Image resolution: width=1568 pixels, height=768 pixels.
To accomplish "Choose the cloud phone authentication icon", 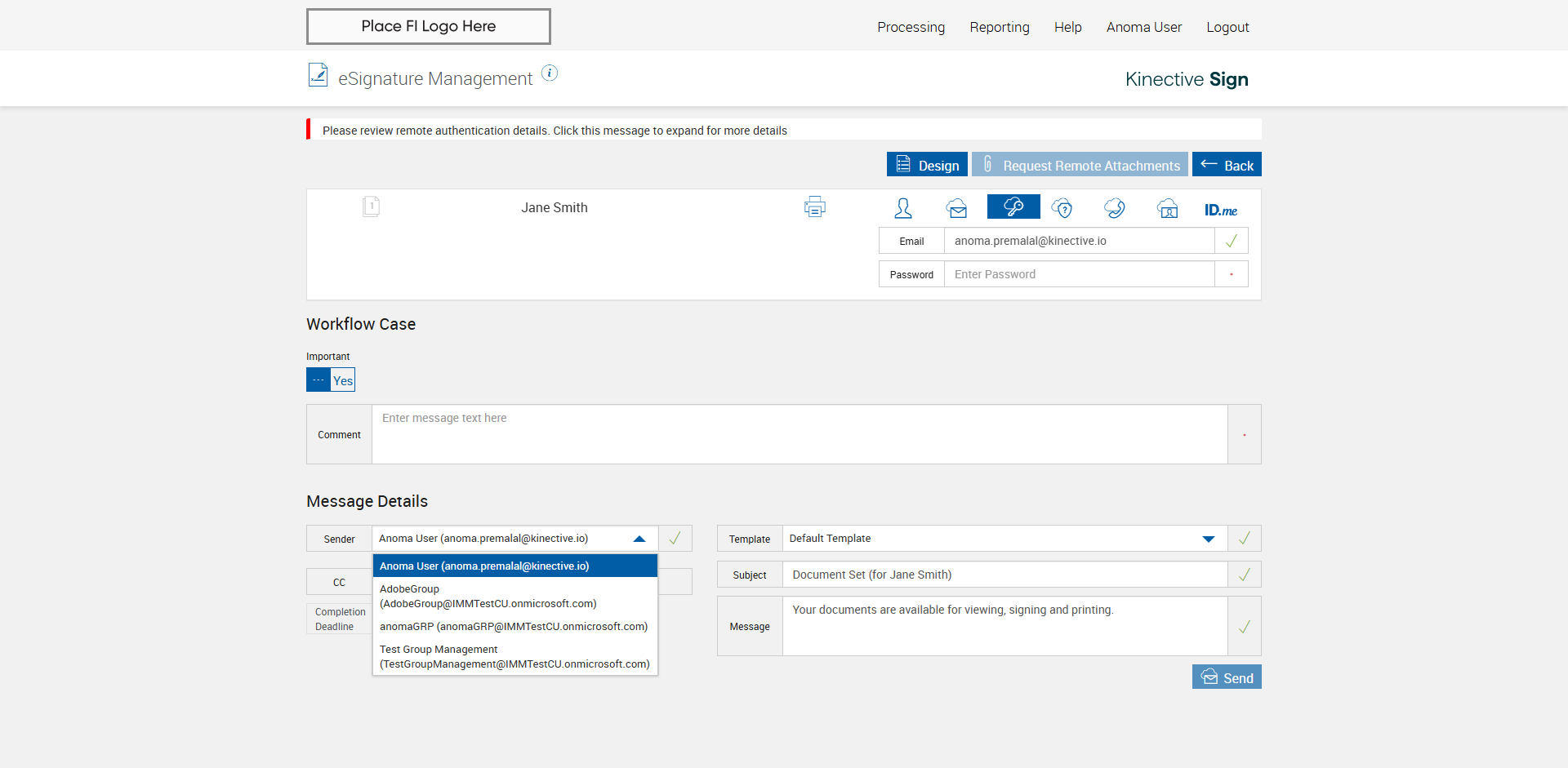I will [x=1115, y=208].
